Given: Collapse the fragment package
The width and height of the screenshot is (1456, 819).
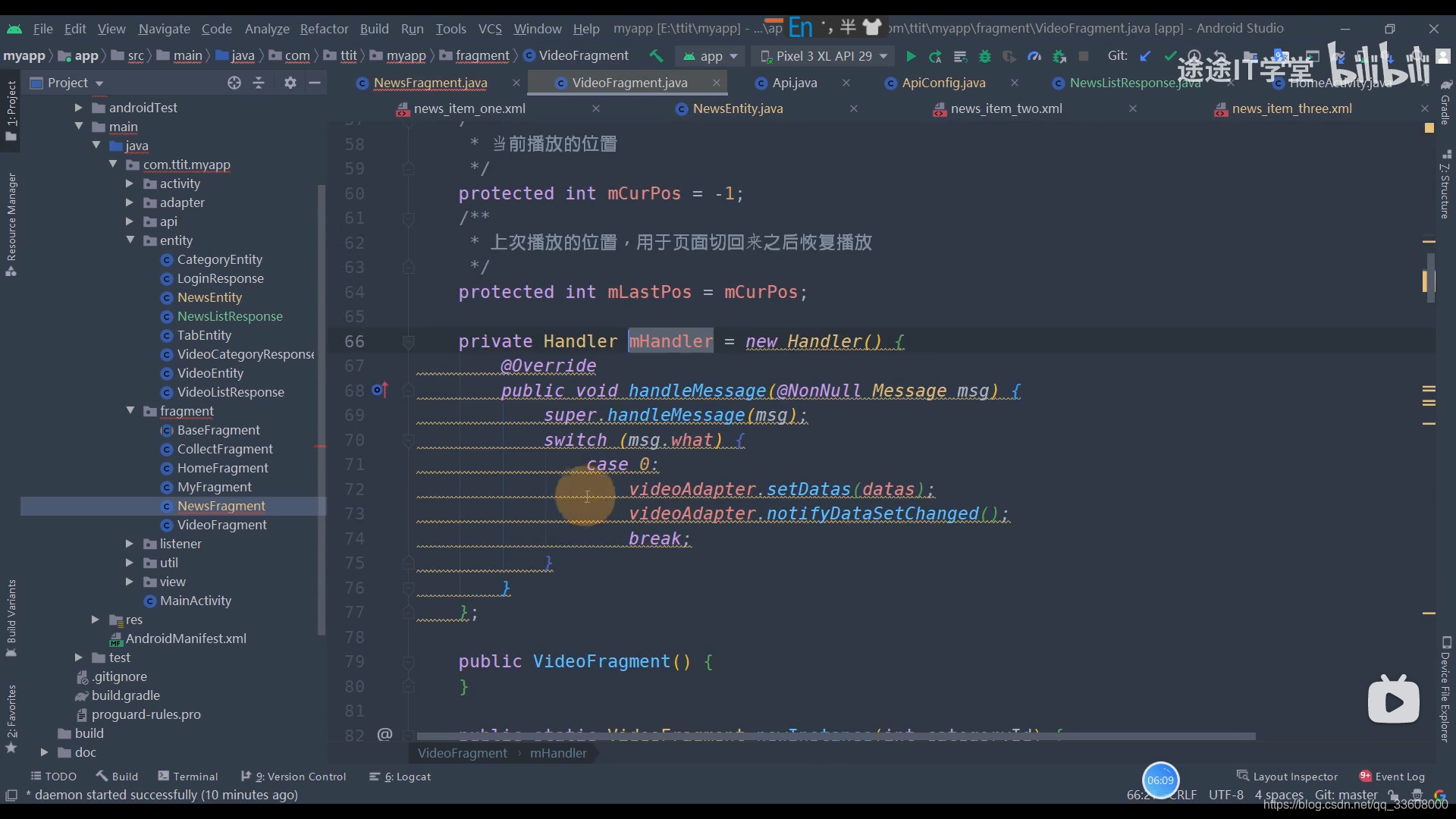Looking at the screenshot, I should click(130, 411).
